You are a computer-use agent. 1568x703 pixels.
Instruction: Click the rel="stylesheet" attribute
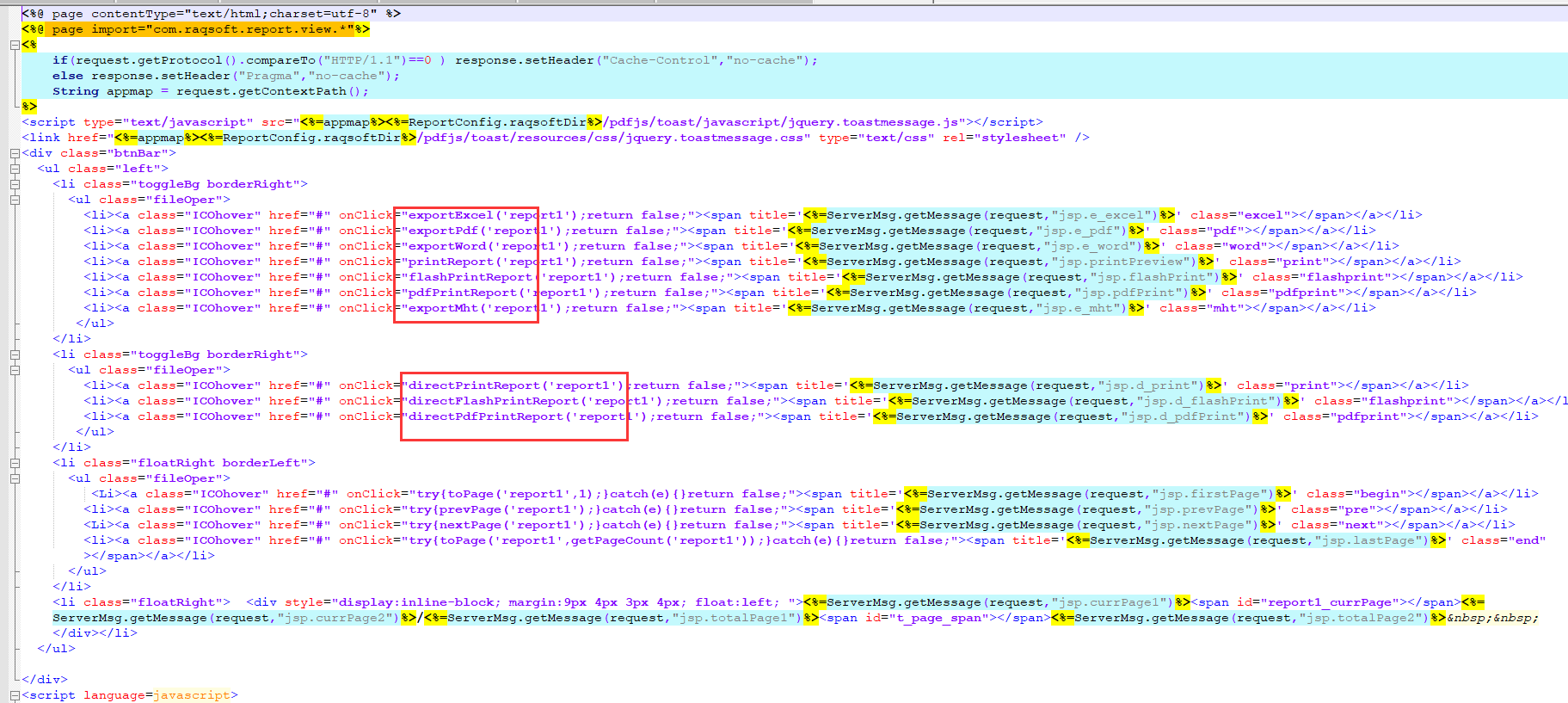(x=1004, y=138)
